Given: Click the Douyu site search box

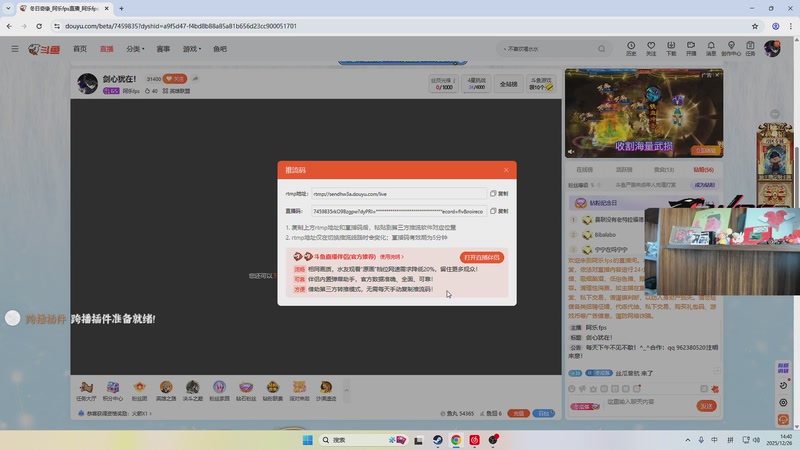Looking at the screenshot, I should [548, 49].
